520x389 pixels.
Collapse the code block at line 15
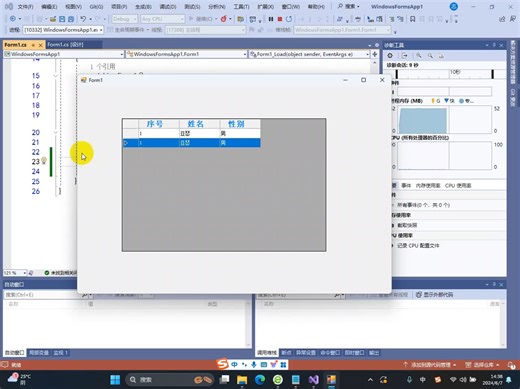(x=56, y=76)
